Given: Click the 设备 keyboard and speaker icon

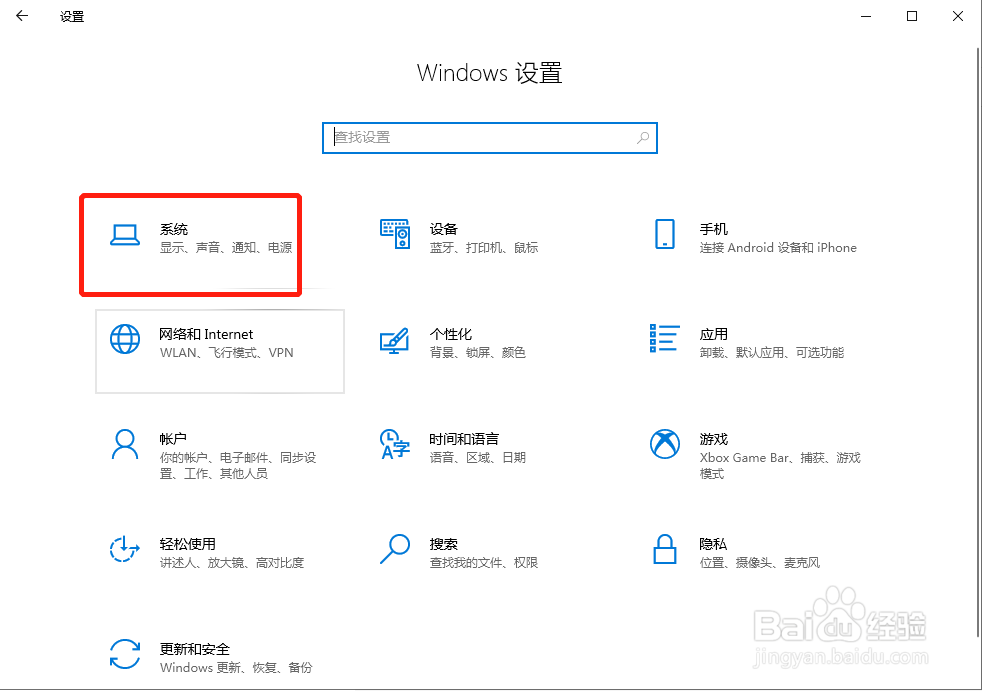Looking at the screenshot, I should point(395,234).
